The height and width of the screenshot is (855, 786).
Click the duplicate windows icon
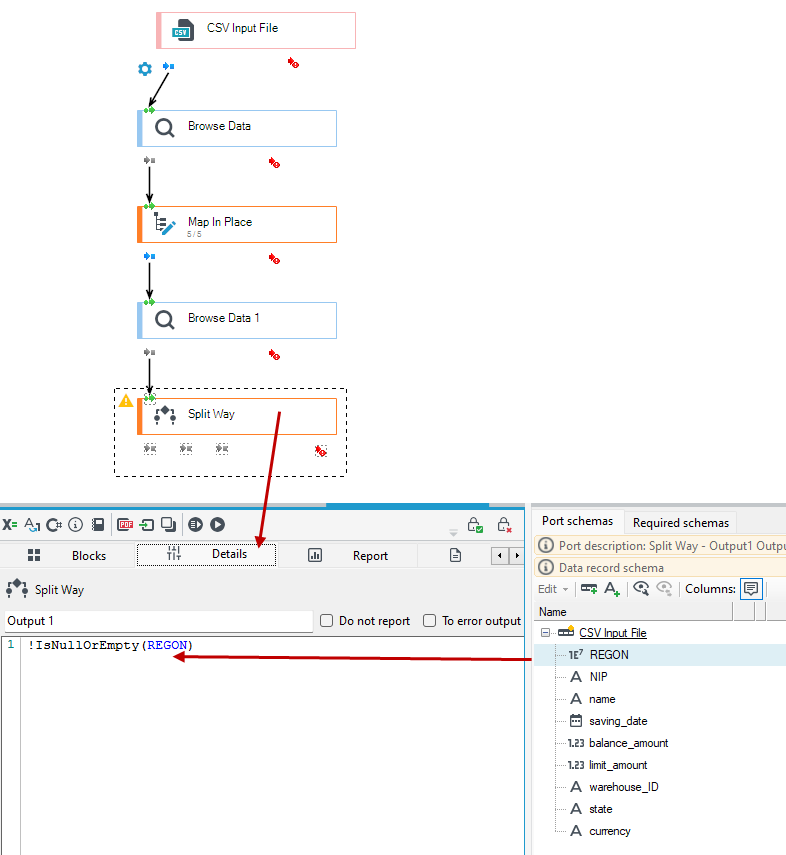point(169,525)
